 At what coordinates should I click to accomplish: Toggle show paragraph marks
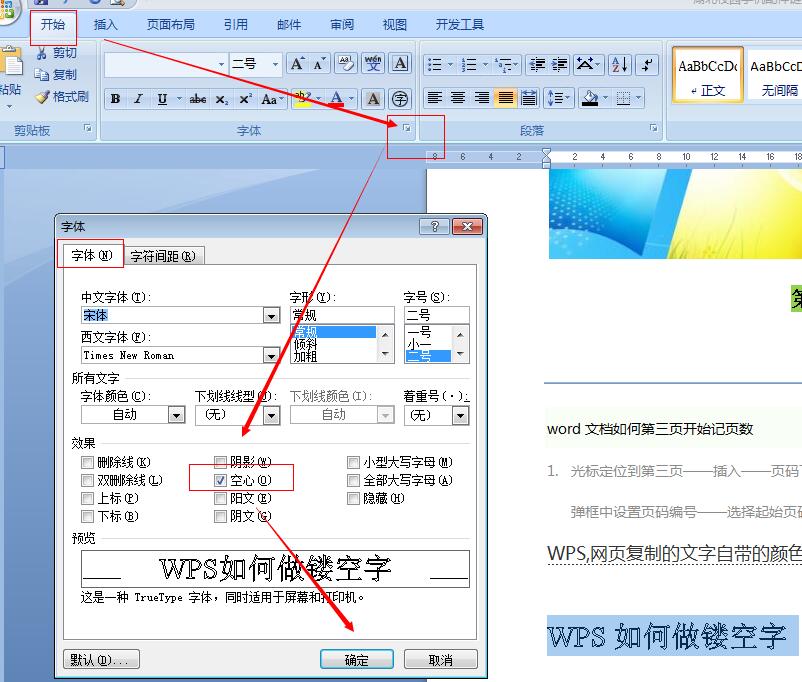[647, 64]
